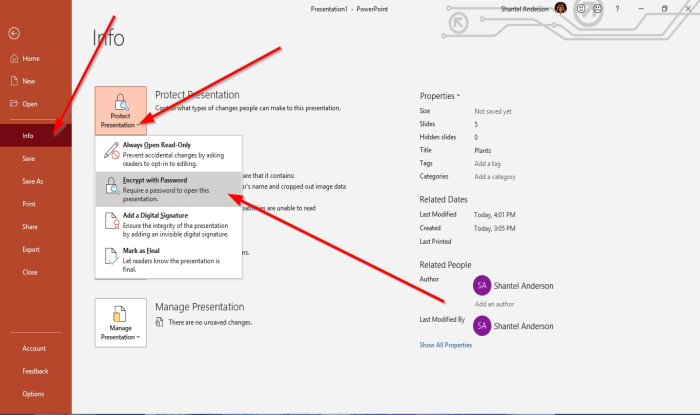
Task: Click the Add a Digital Signature document icon
Action: click(112, 221)
